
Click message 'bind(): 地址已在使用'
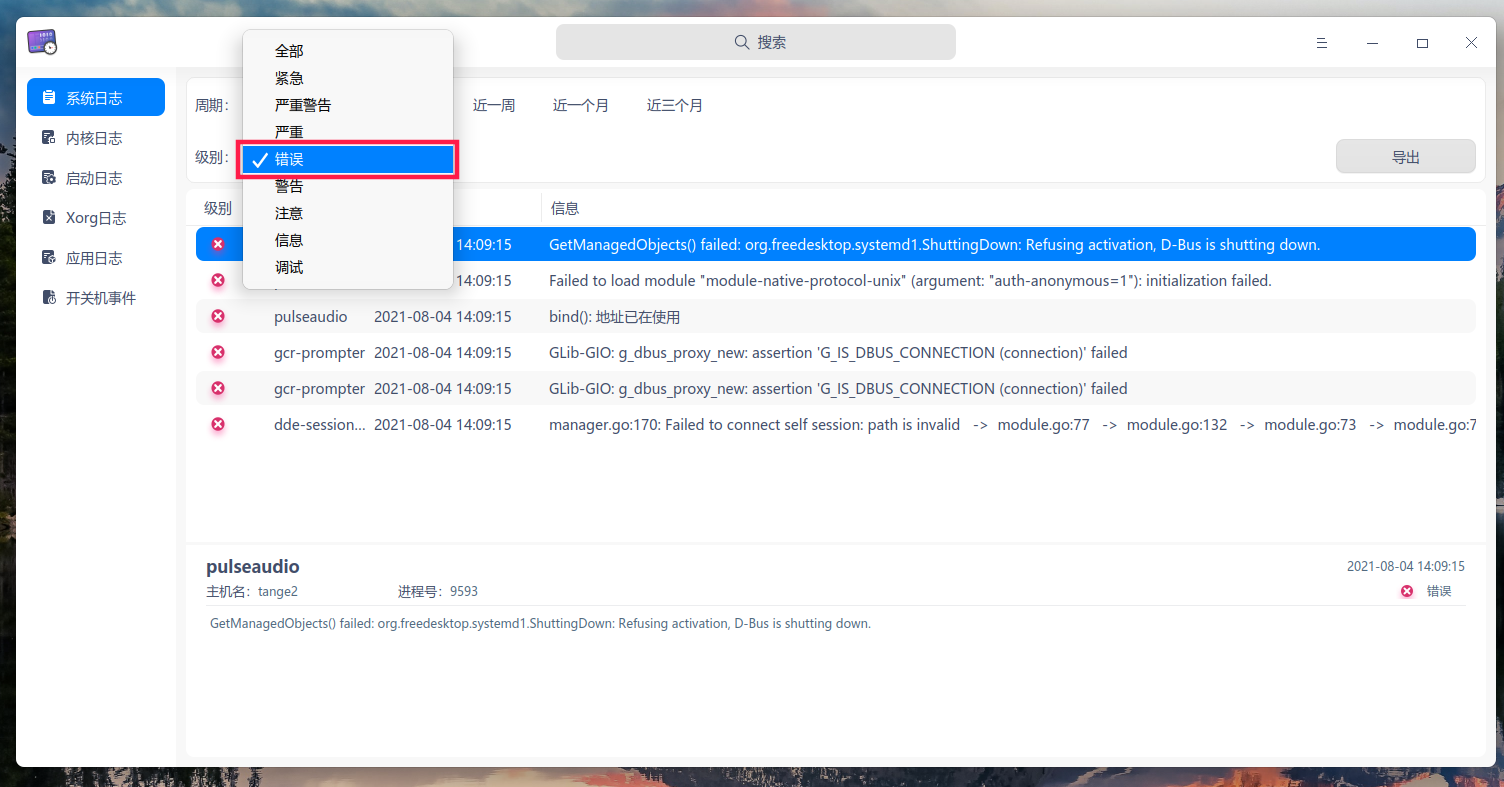point(614,317)
